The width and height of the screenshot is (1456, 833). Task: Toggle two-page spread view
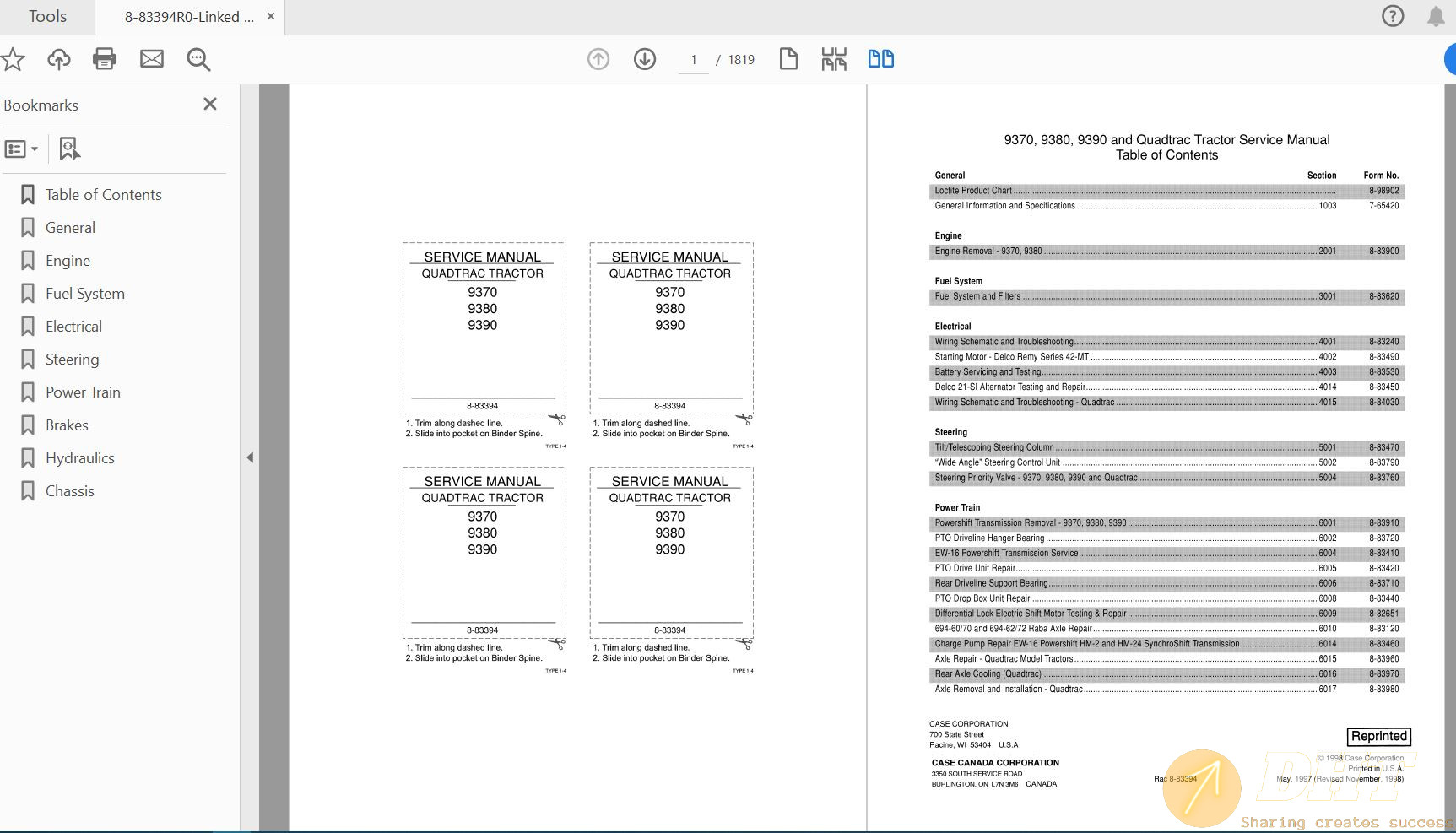(x=881, y=59)
